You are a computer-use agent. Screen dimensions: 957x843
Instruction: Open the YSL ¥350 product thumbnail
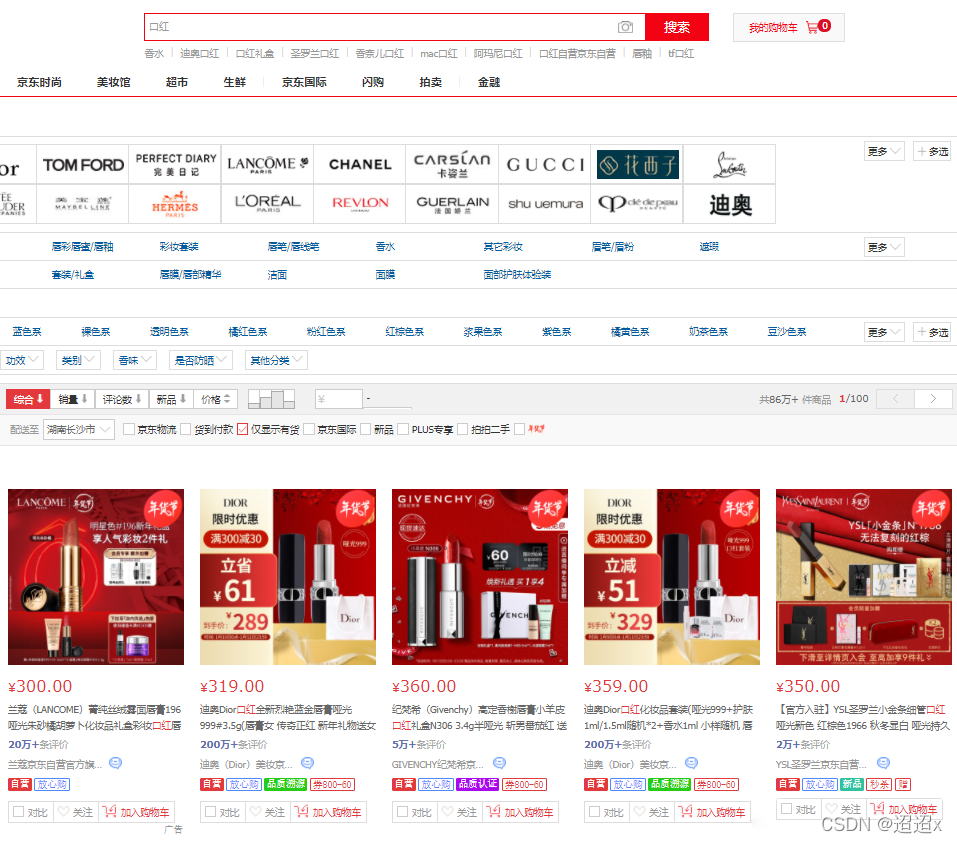[x=864, y=577]
